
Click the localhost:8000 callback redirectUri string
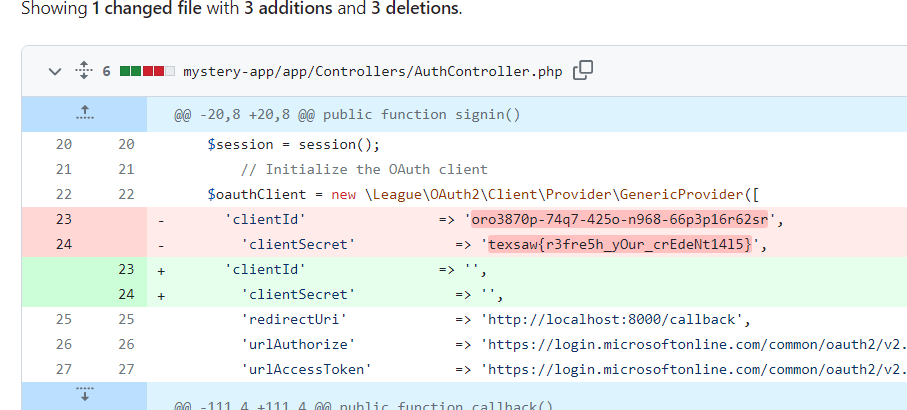point(615,319)
